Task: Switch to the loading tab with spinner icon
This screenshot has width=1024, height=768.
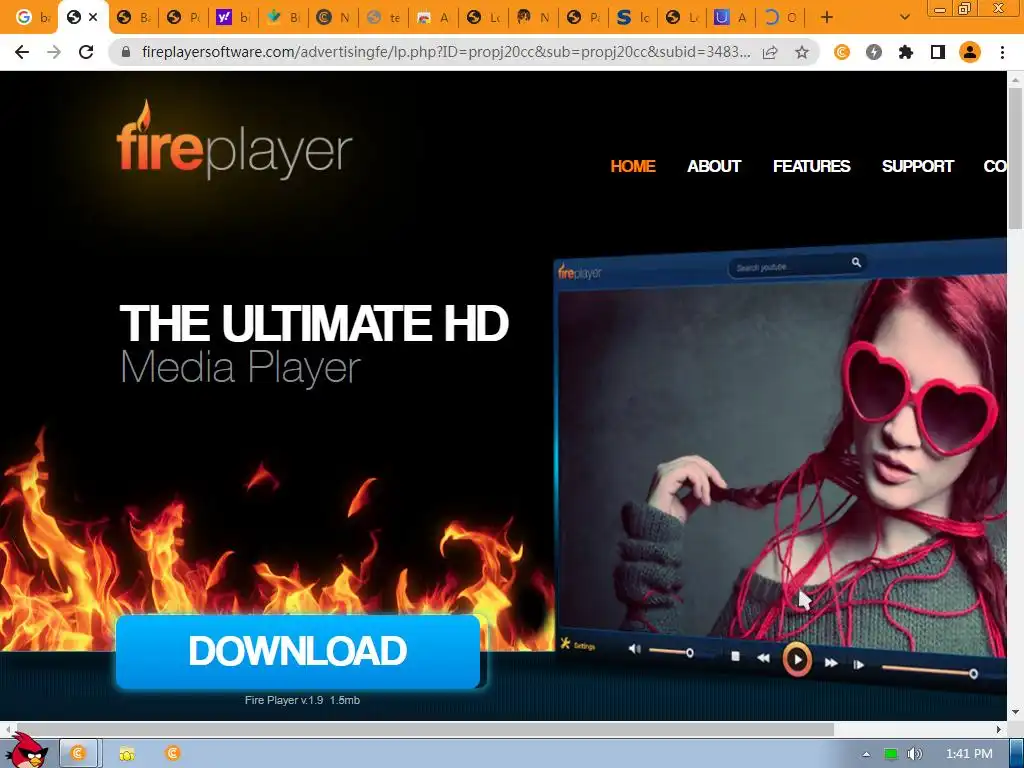Action: click(780, 18)
